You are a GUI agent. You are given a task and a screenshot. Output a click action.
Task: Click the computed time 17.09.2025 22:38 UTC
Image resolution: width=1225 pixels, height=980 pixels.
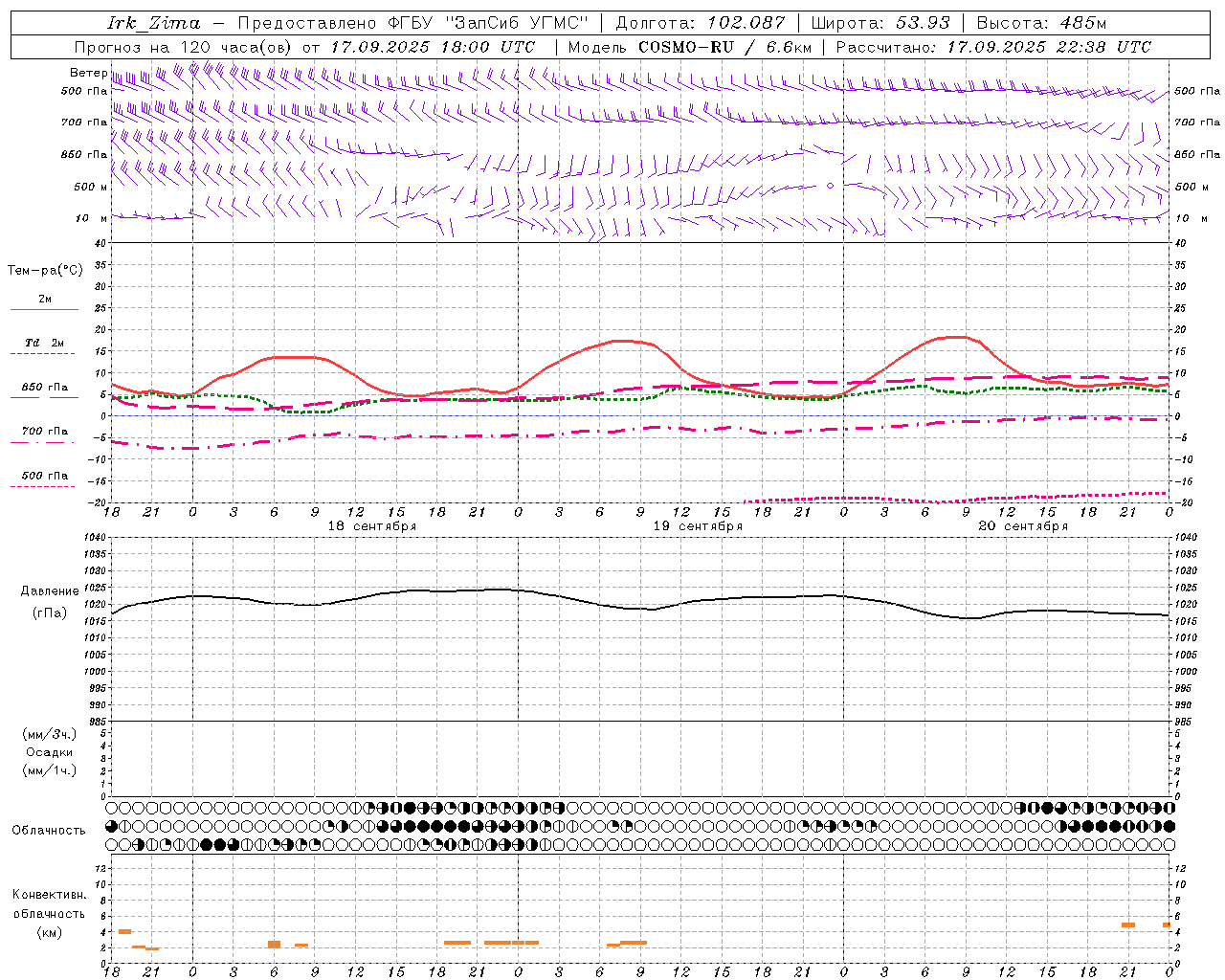(1049, 47)
